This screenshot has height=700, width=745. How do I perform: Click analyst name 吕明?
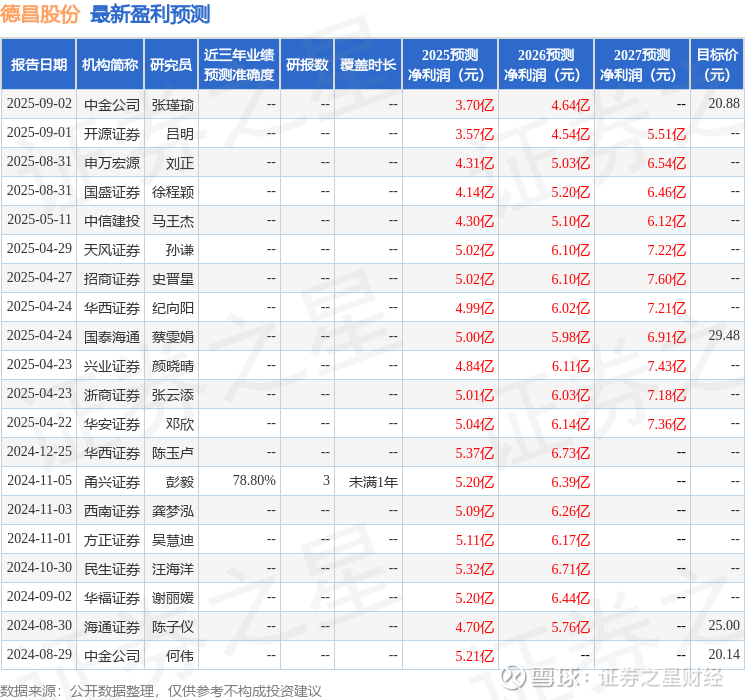pos(180,134)
